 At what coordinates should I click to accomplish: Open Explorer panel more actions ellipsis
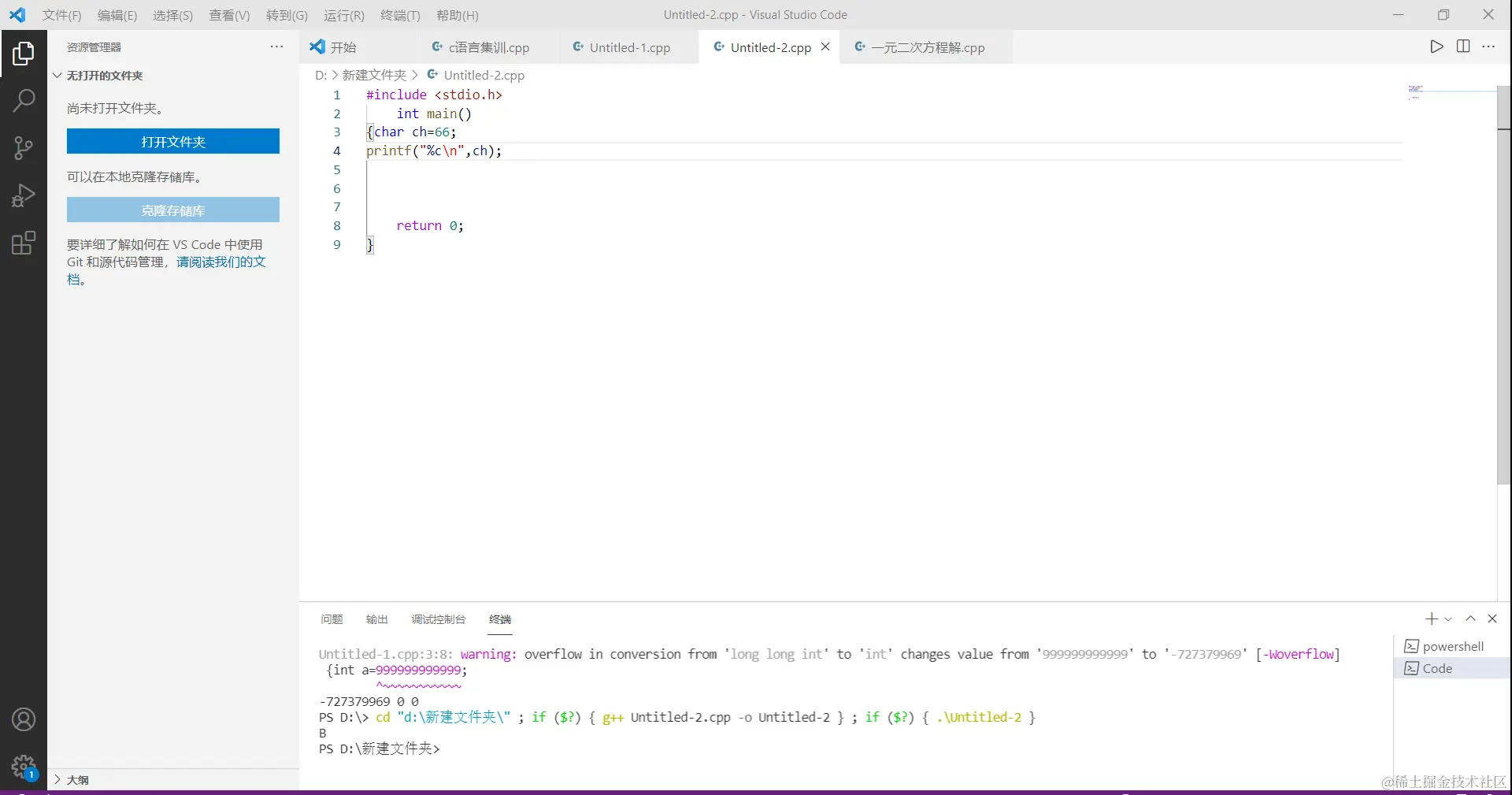[276, 46]
